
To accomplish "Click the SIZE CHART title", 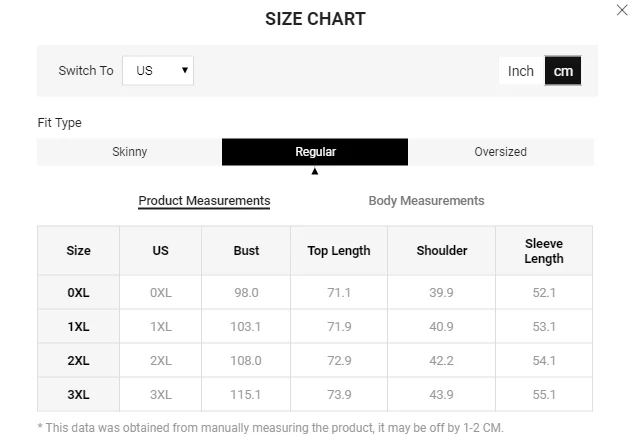I will (315, 19).
